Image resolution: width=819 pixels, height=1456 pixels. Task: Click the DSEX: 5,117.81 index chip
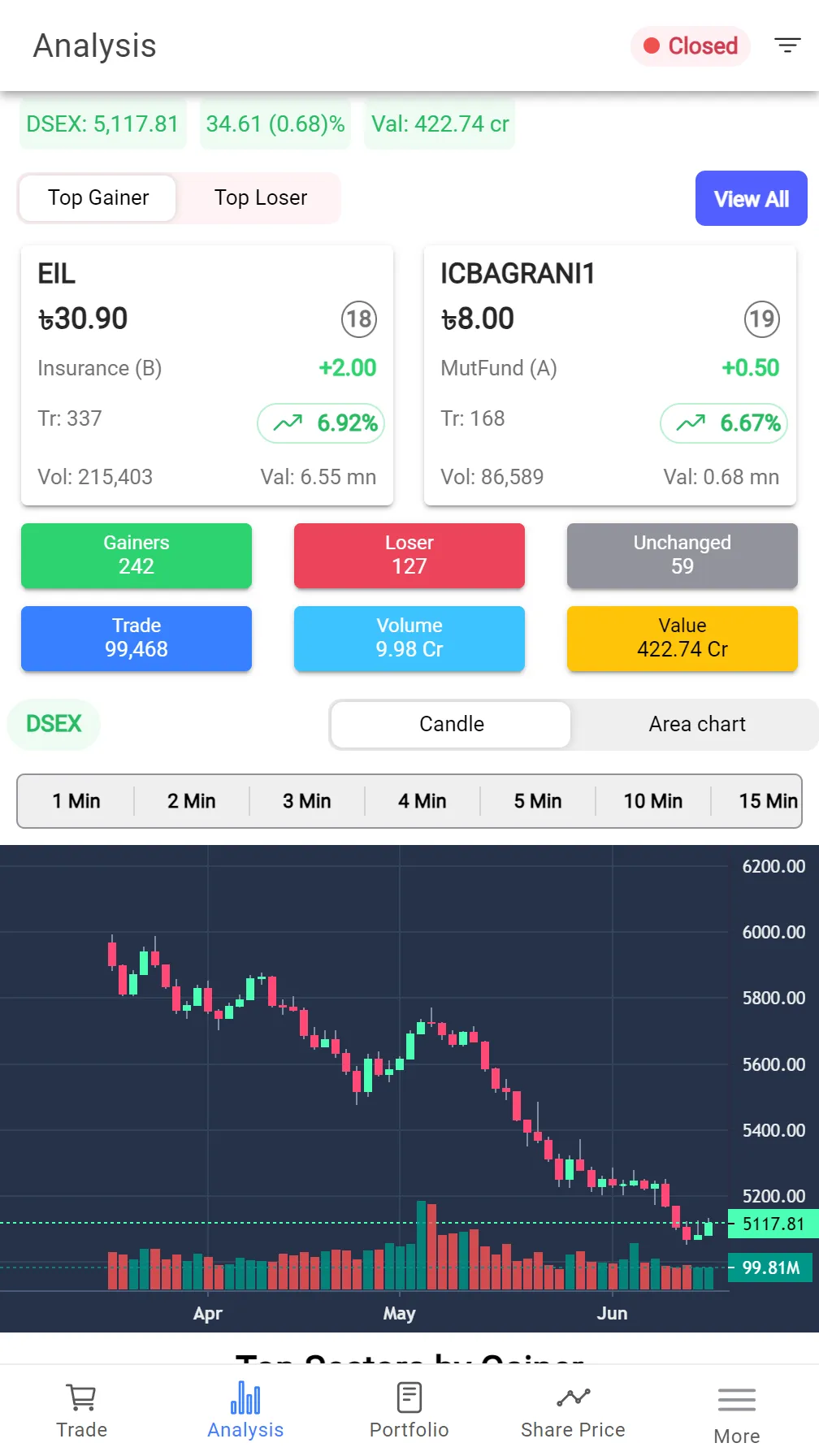click(102, 123)
